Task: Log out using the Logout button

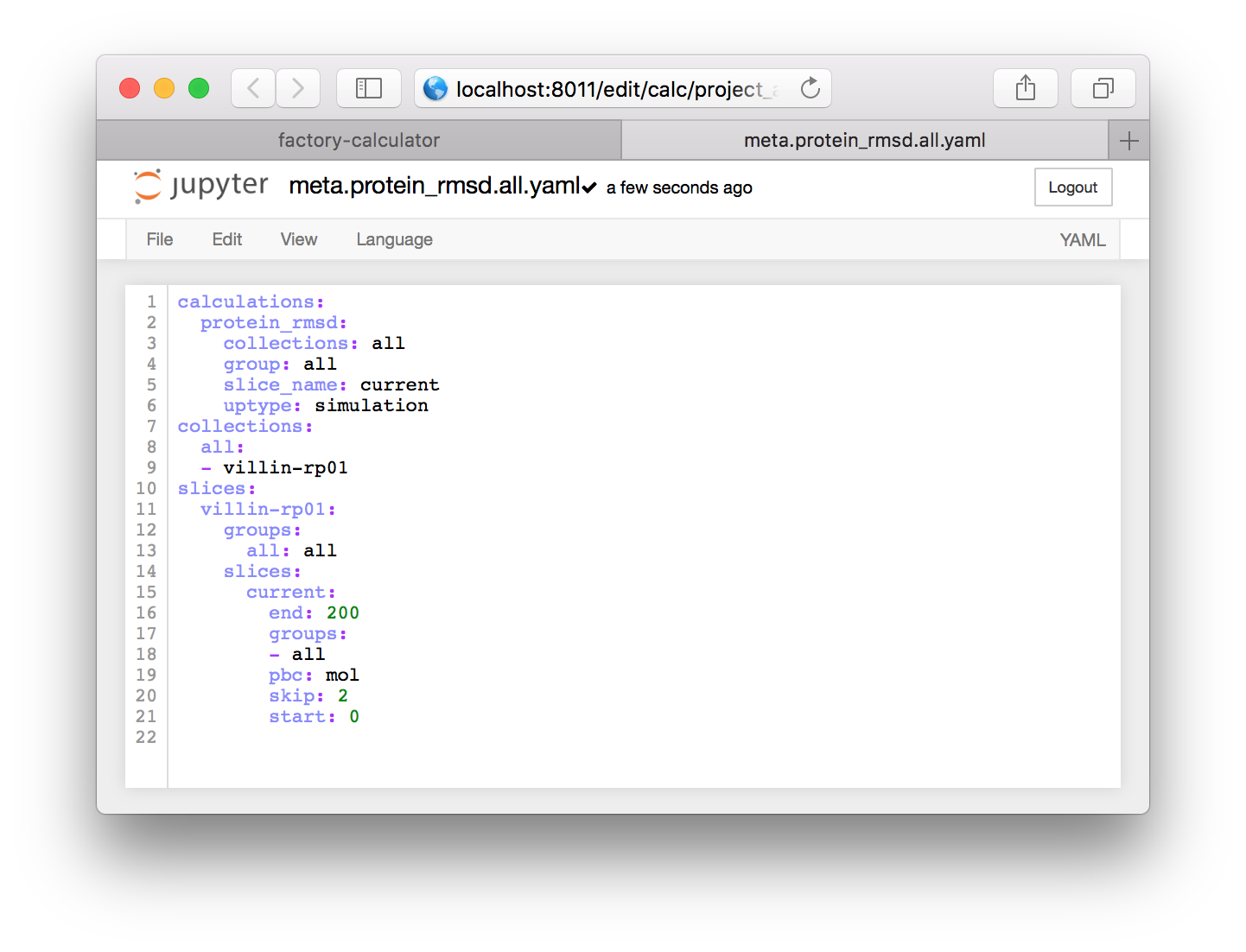Action: [x=1073, y=187]
